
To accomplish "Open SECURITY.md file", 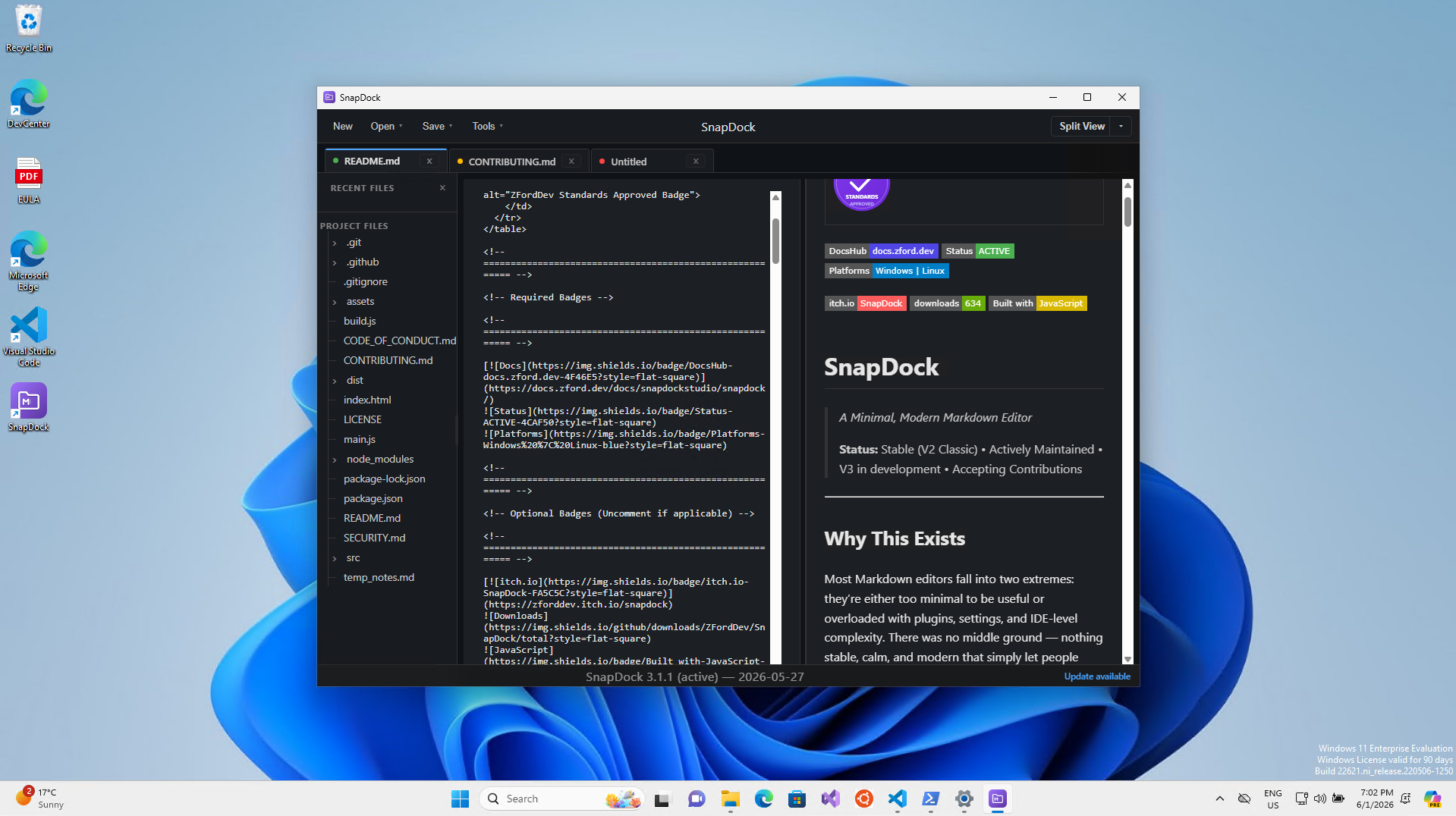I will coord(374,538).
